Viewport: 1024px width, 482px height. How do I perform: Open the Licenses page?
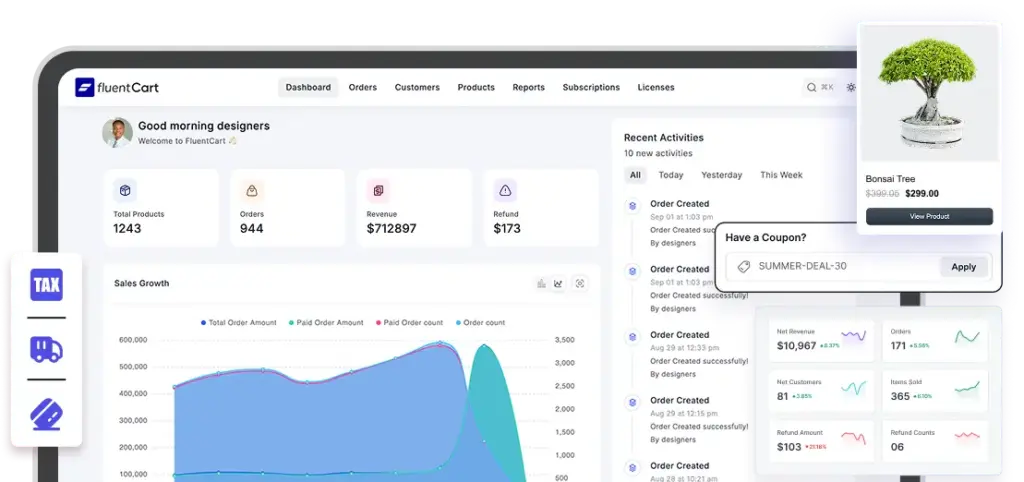point(656,87)
